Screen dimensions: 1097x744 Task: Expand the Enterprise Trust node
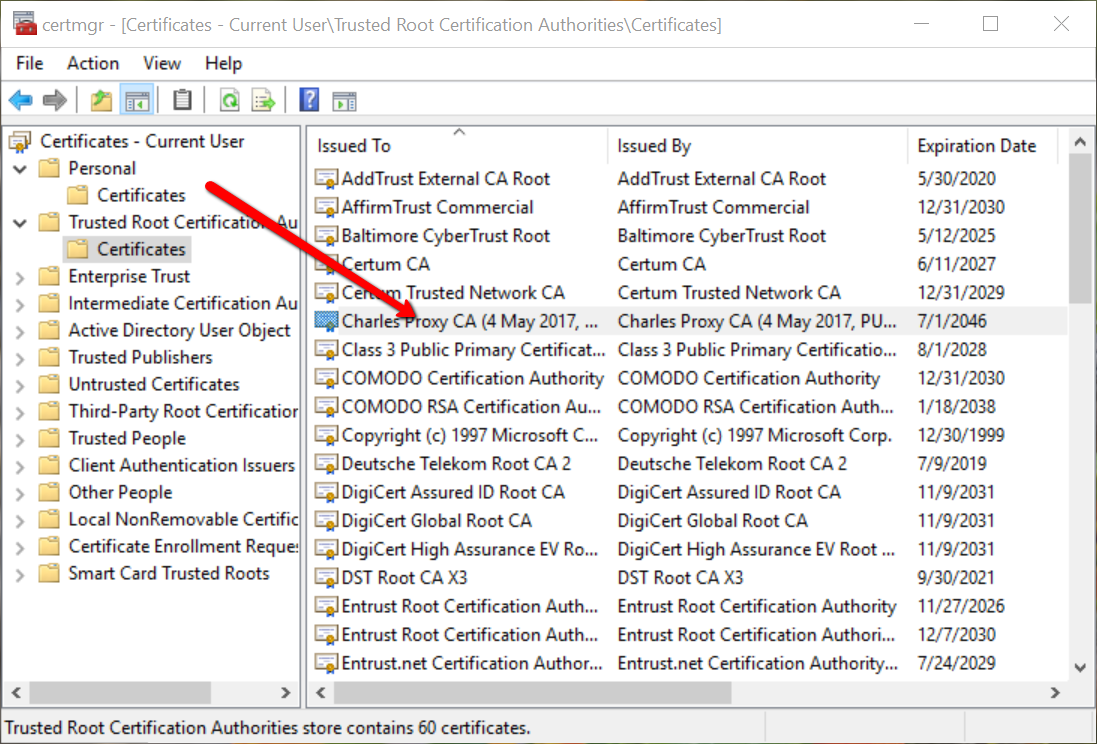coord(20,277)
